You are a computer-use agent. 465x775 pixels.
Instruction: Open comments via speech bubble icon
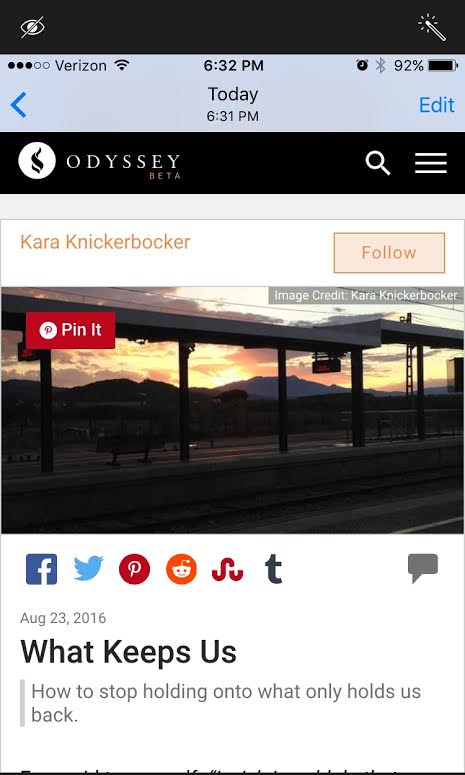423,568
